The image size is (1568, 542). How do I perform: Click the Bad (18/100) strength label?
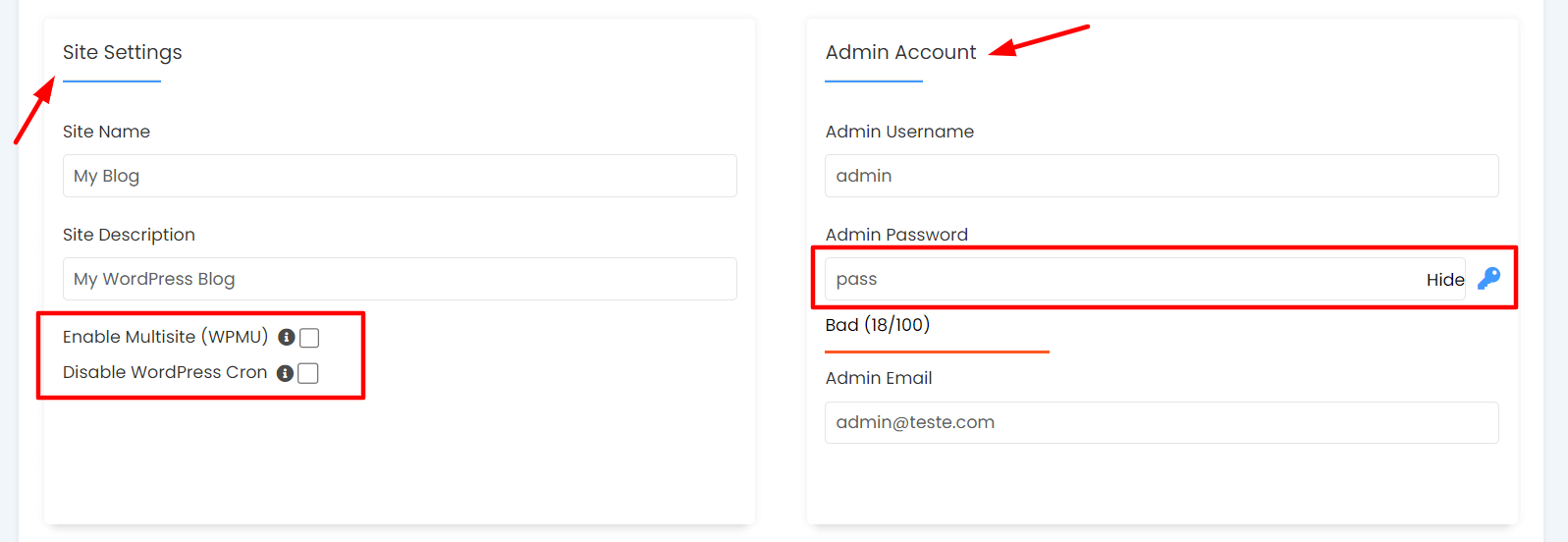(878, 325)
